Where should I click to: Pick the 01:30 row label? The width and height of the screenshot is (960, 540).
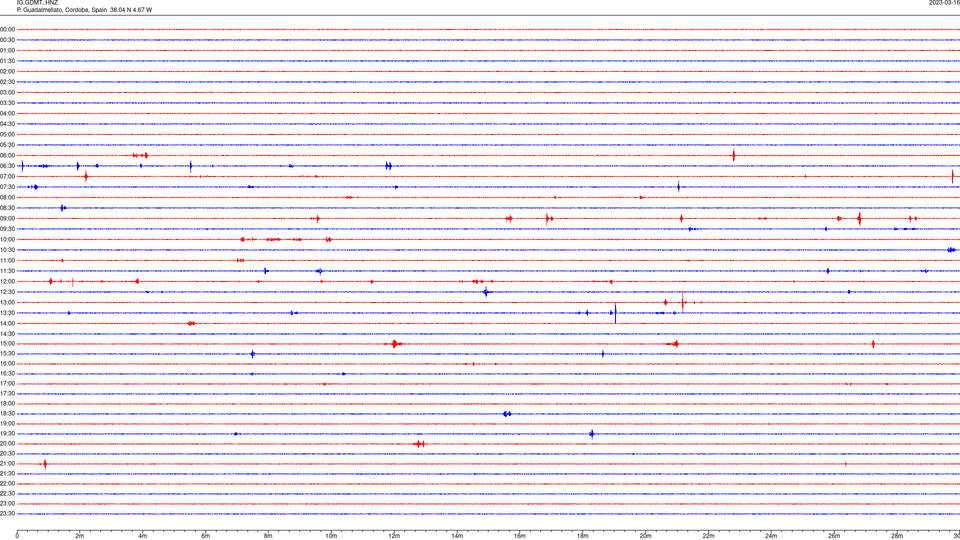coord(7,61)
